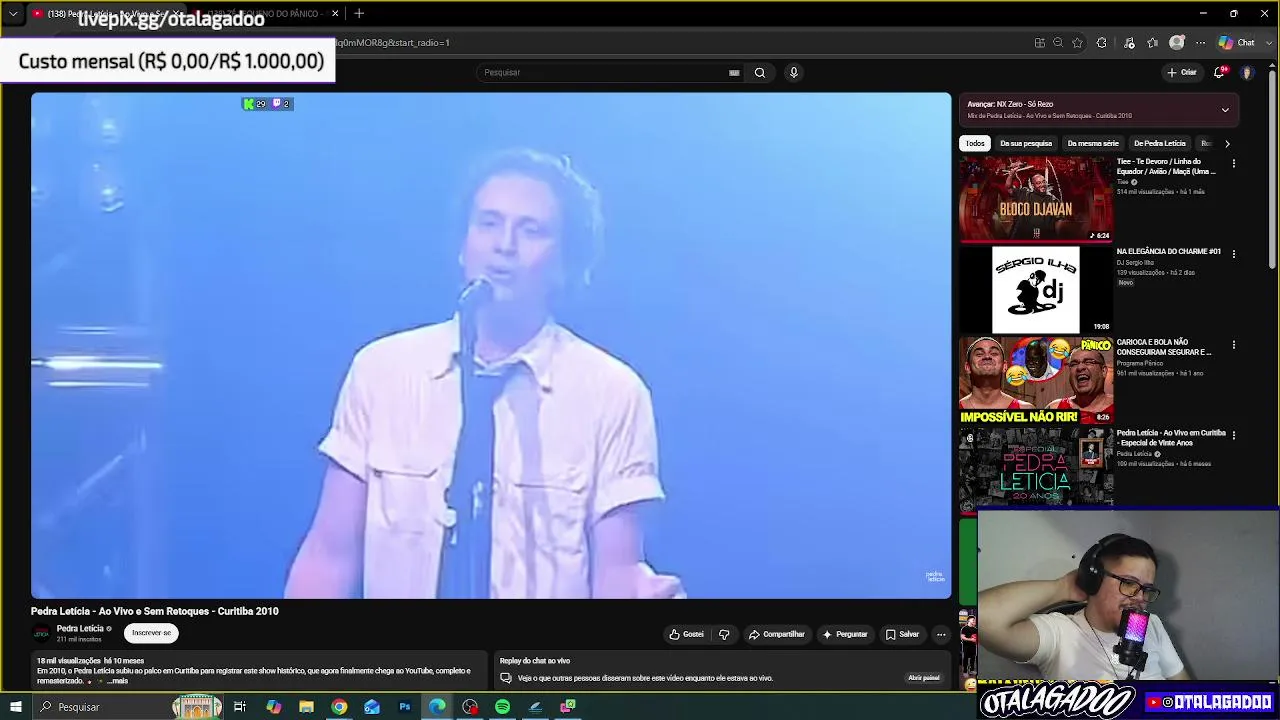Screen dimensions: 1280x720
Task: Open CARIOCA E BOLA NÃO CONSEGUIRAM video title
Action: click(1165, 347)
